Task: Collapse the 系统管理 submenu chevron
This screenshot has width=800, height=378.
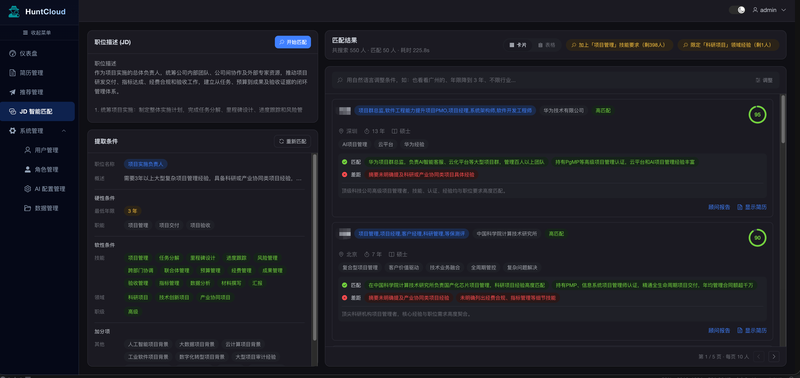Action: (64, 131)
